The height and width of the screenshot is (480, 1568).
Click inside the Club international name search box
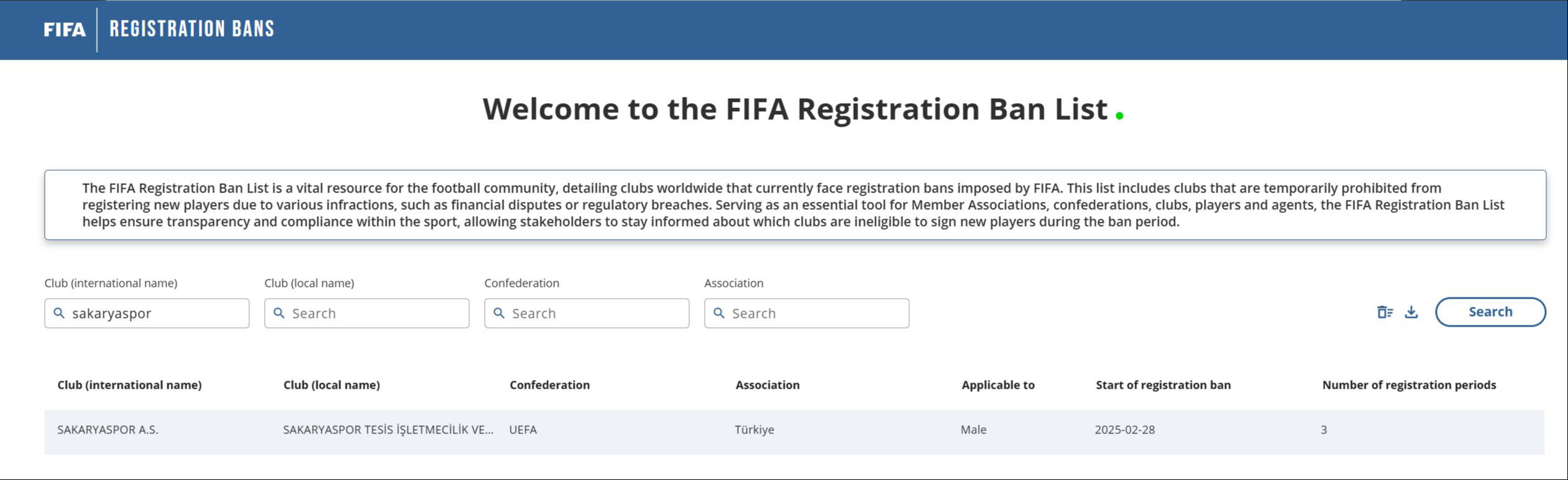click(x=146, y=313)
